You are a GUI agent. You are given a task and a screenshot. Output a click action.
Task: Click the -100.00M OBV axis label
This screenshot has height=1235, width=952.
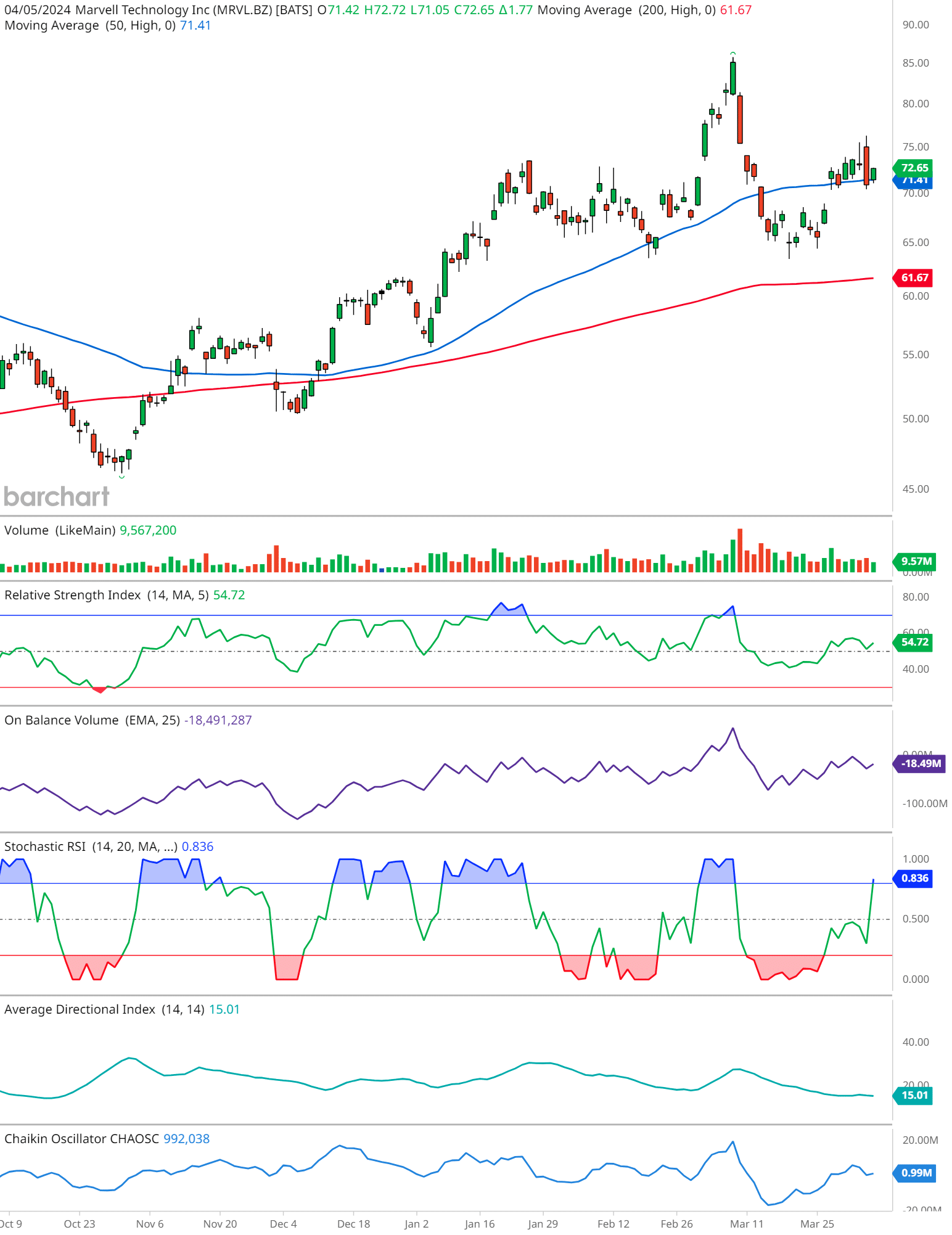pyautogui.click(x=925, y=803)
